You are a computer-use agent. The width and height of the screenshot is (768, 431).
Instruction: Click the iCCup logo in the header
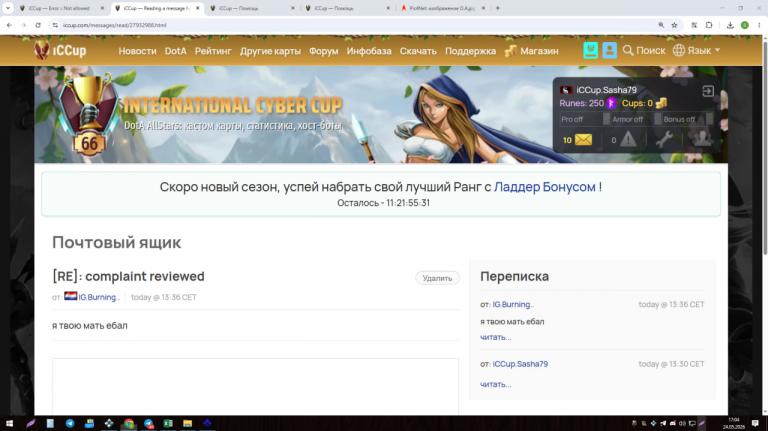pyautogui.click(x=60, y=50)
